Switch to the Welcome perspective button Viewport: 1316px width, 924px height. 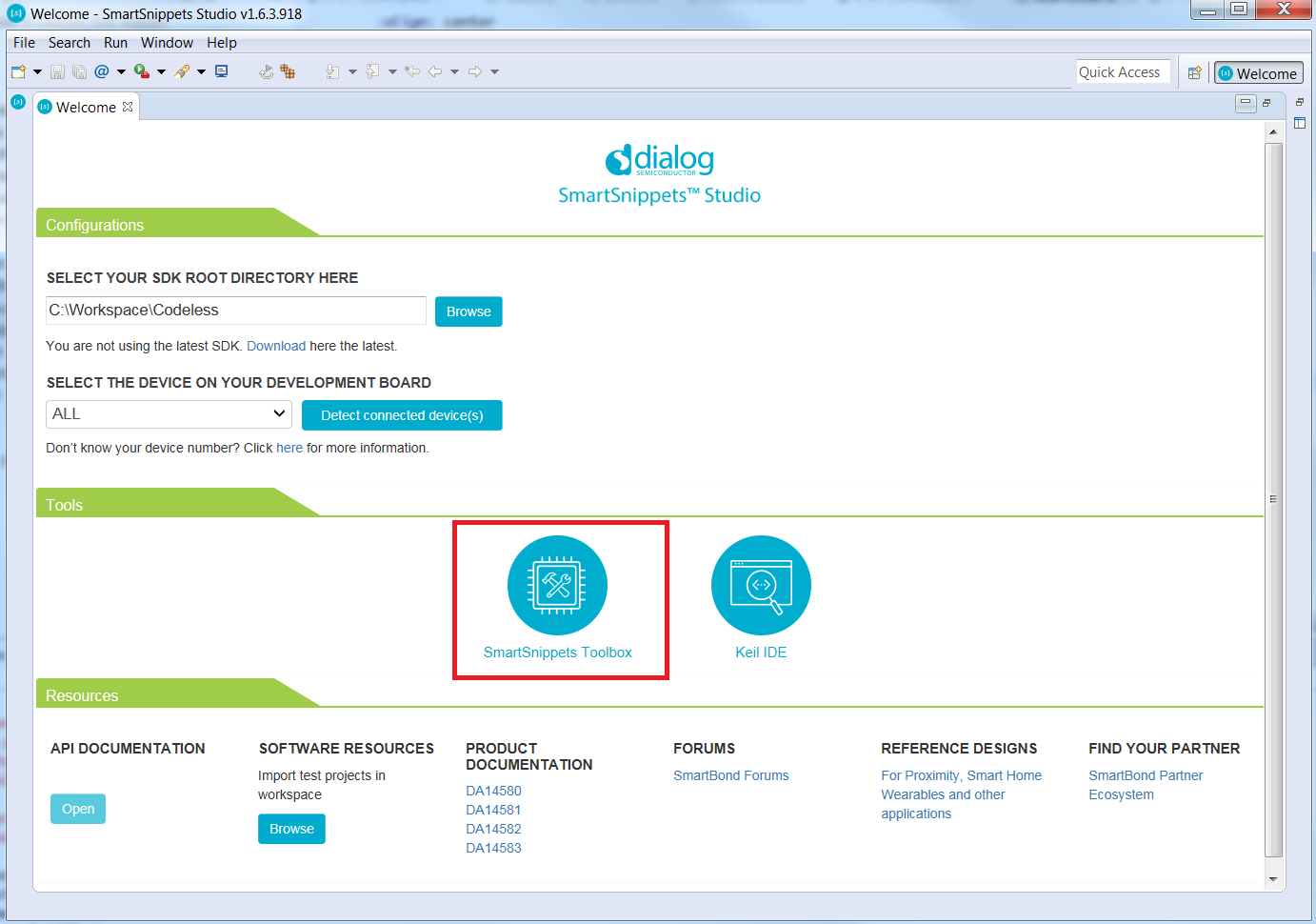[x=1258, y=73]
